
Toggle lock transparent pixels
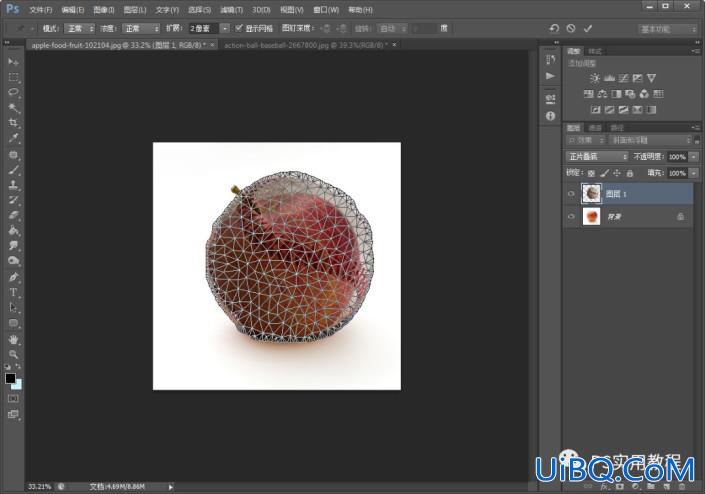point(591,173)
